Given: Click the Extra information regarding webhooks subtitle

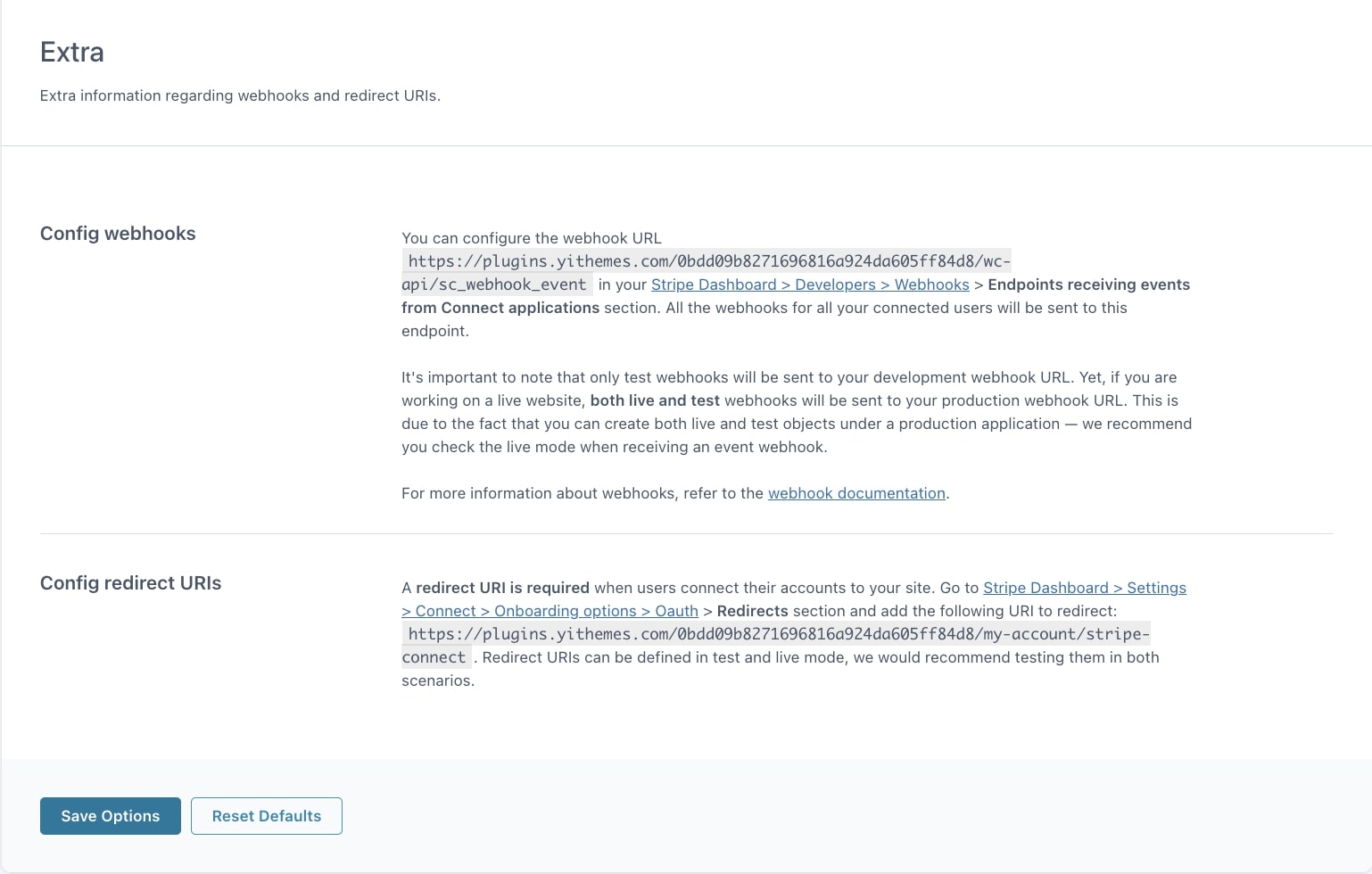Looking at the screenshot, I should point(240,95).
